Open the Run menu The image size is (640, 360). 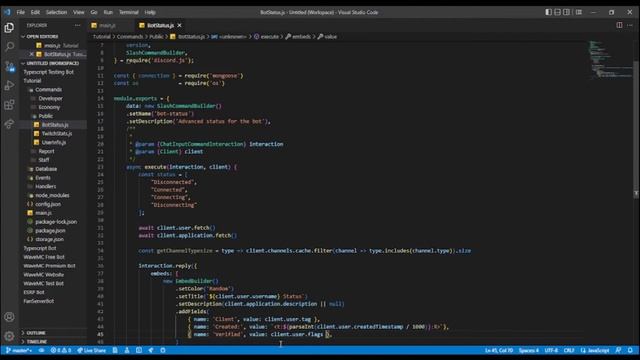[x=108, y=12]
